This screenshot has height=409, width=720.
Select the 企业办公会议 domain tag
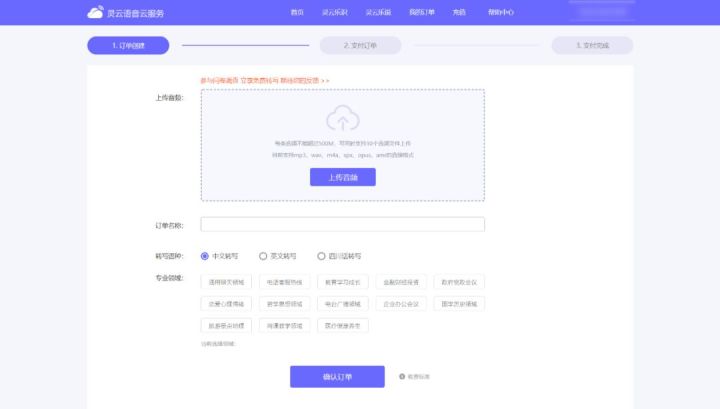(x=401, y=303)
